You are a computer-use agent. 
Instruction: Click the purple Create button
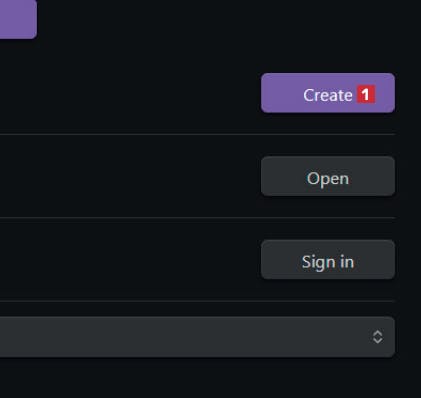[x=328, y=93]
